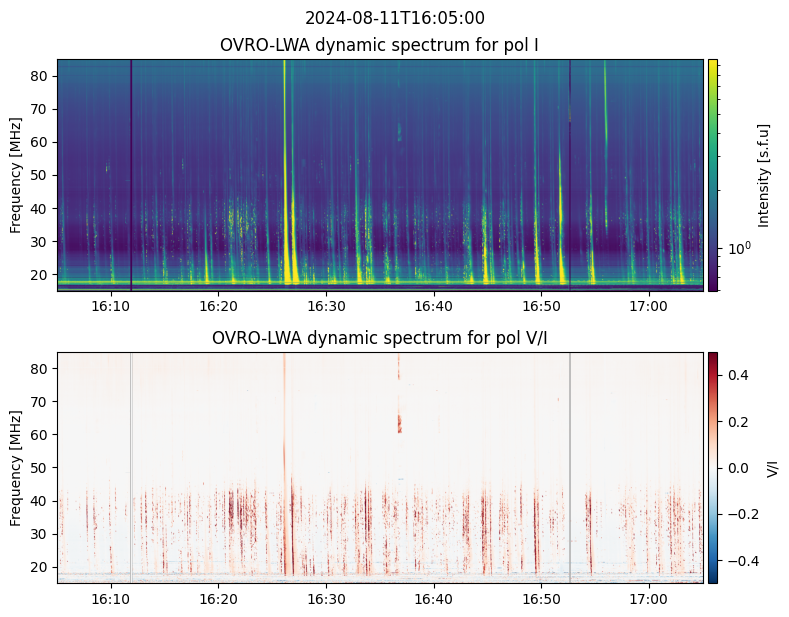Screen dimensions: 789x617
Task: Click the 2024-08-11T16:05:00 timestamp title
Action: 394,18
